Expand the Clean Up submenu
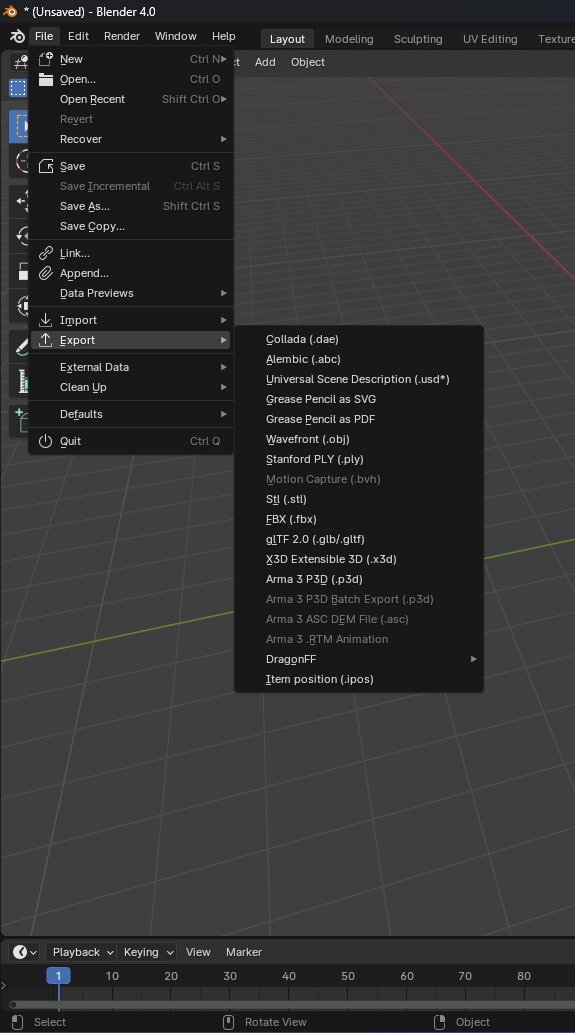The height and width of the screenshot is (1033, 575). point(132,387)
